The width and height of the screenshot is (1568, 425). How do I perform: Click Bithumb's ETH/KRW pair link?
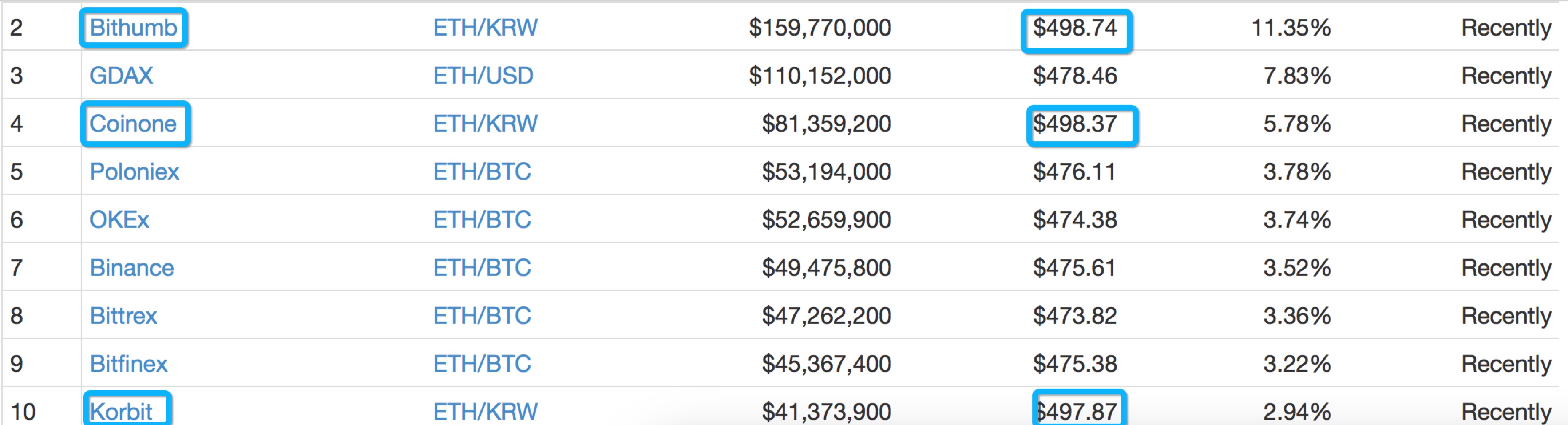(486, 28)
